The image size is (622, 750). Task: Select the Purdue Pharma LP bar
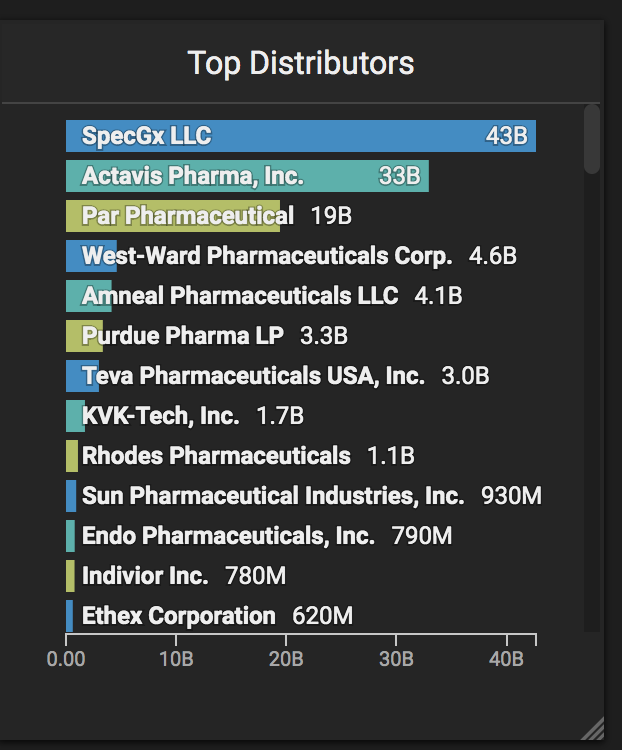pyautogui.click(x=84, y=336)
